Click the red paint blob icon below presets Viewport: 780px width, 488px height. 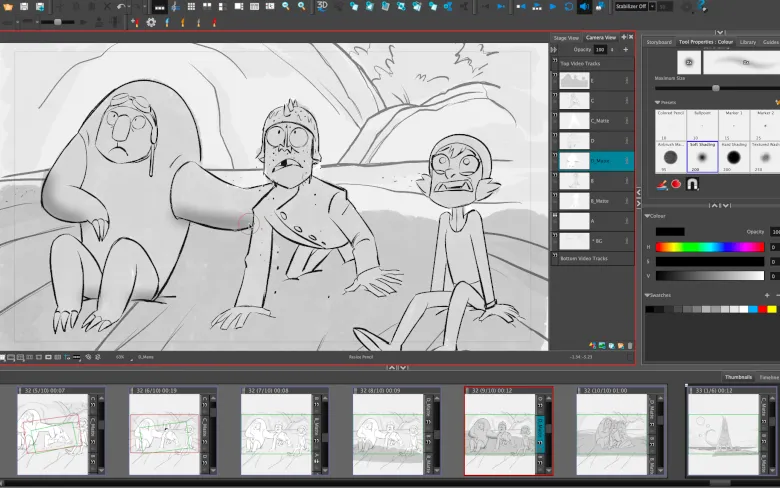[x=676, y=184]
